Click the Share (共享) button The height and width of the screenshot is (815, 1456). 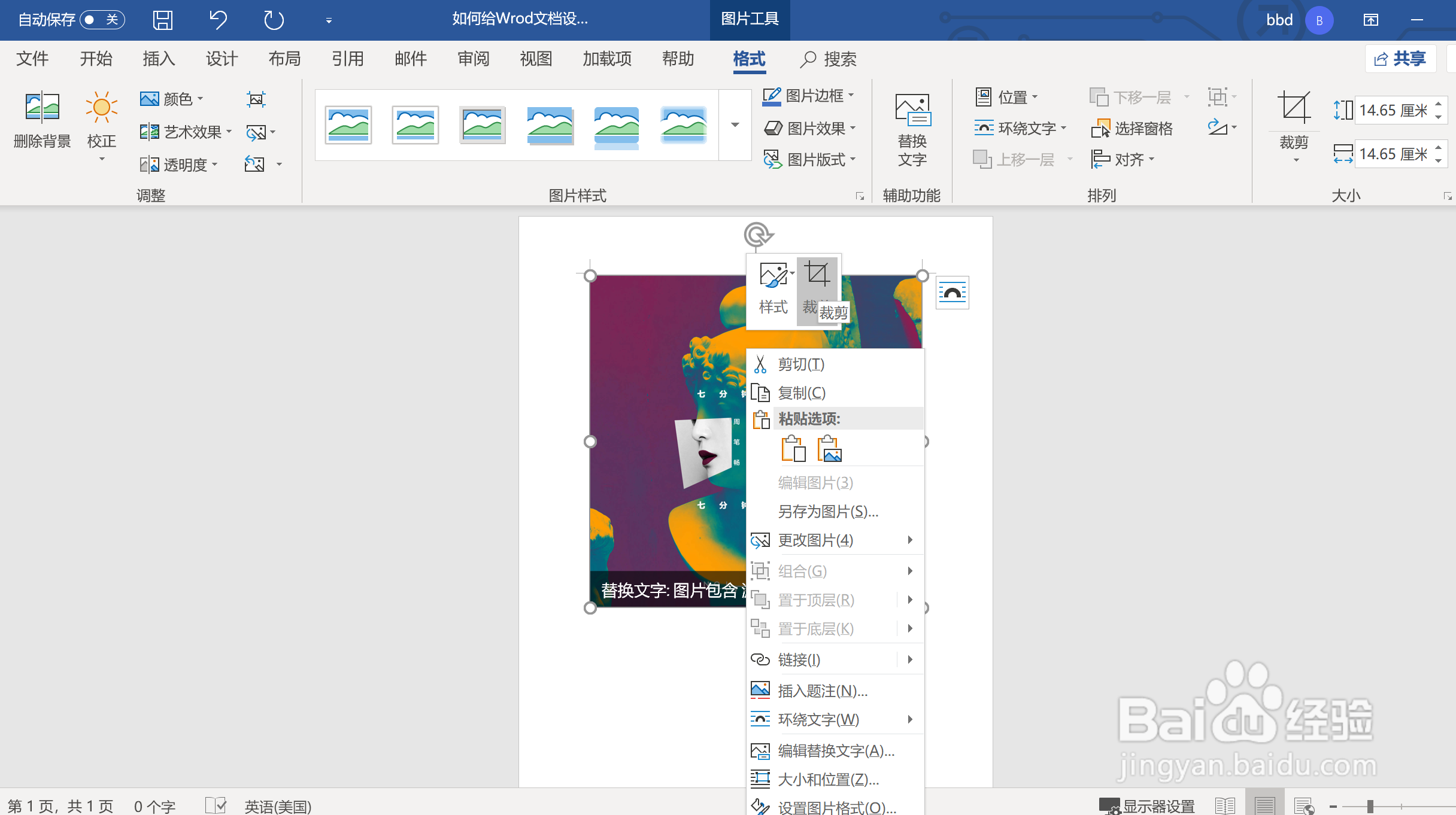tap(1400, 59)
